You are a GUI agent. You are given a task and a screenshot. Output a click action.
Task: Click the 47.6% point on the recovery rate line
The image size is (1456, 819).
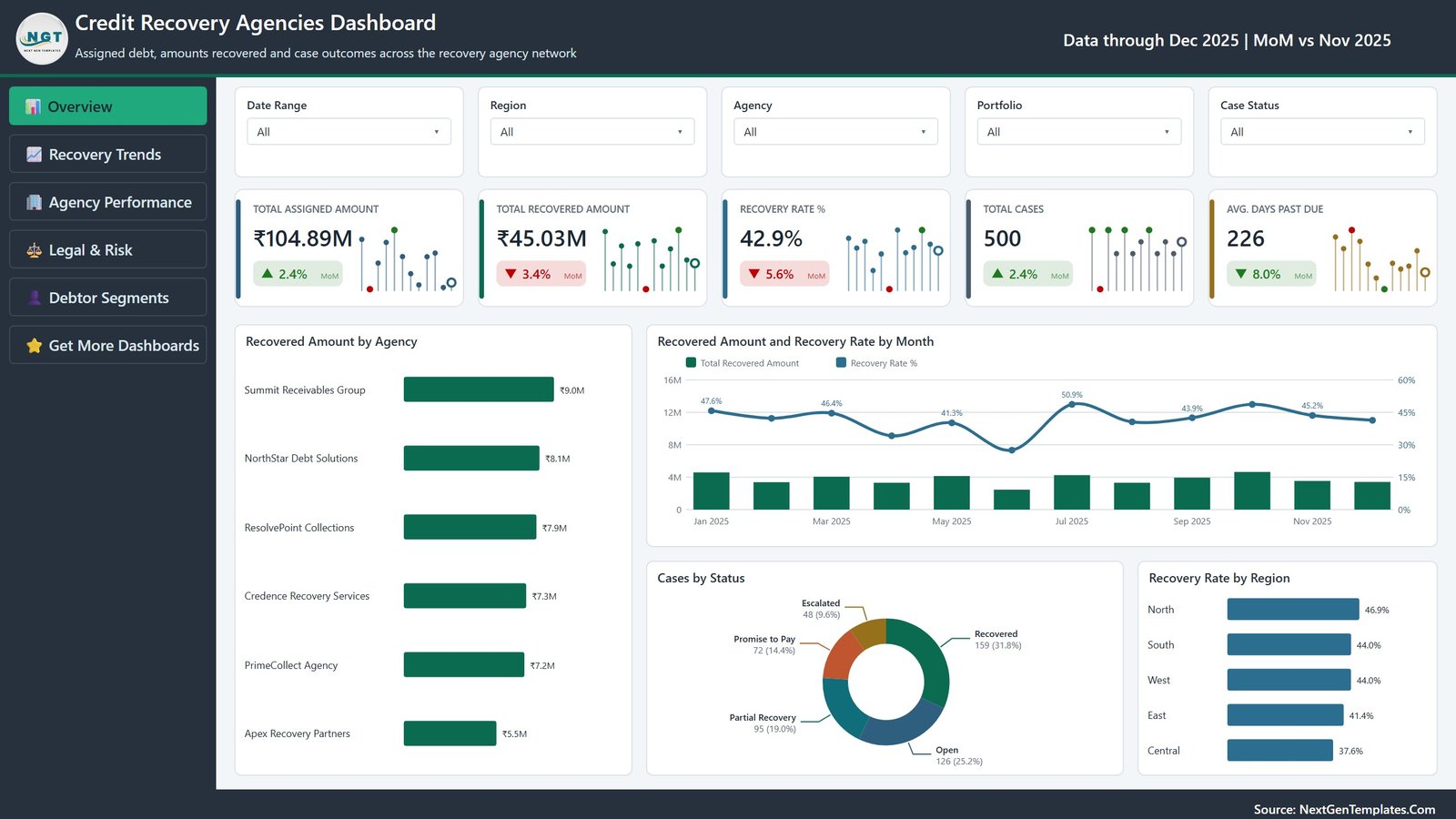tap(712, 410)
